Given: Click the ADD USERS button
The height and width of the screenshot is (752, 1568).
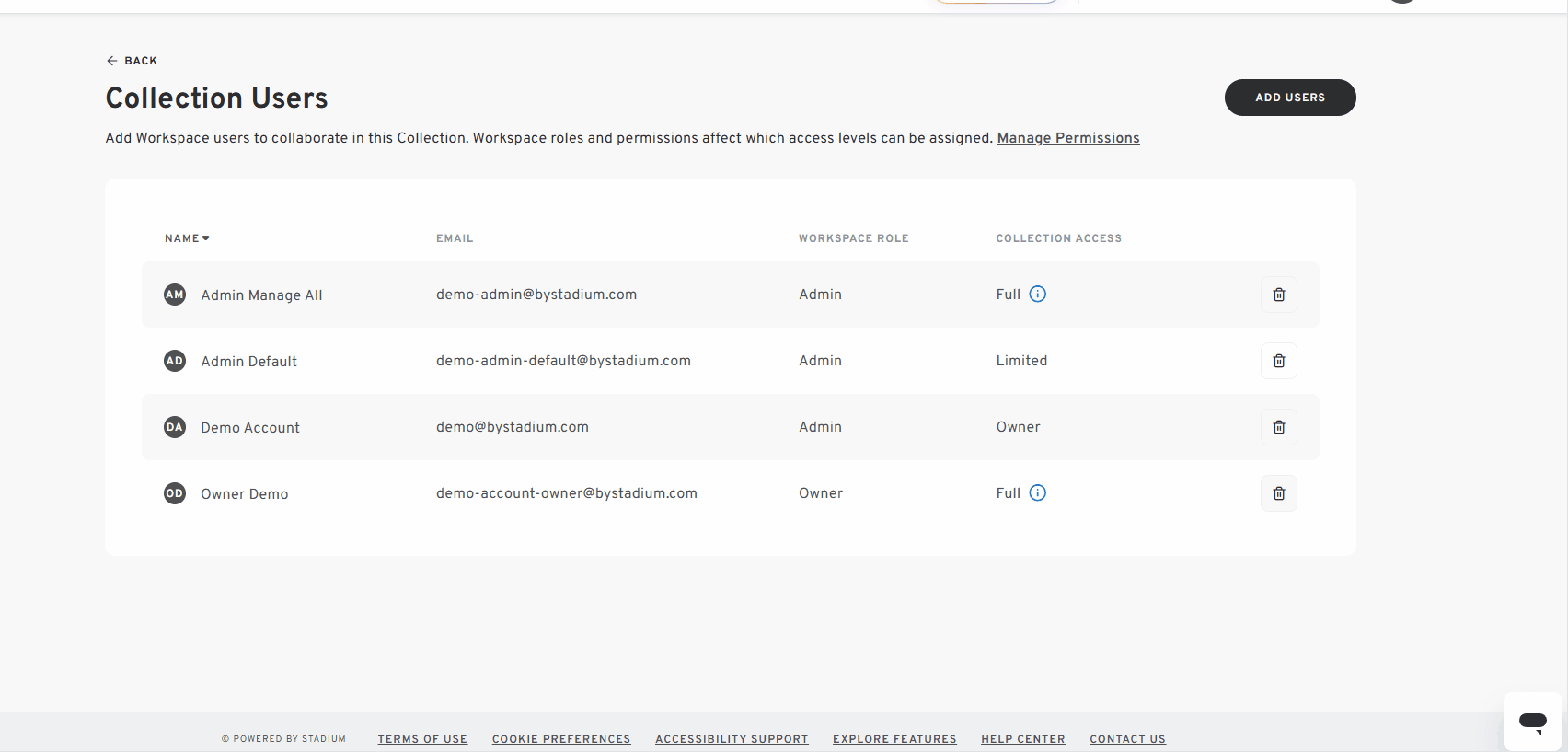Looking at the screenshot, I should [x=1290, y=98].
